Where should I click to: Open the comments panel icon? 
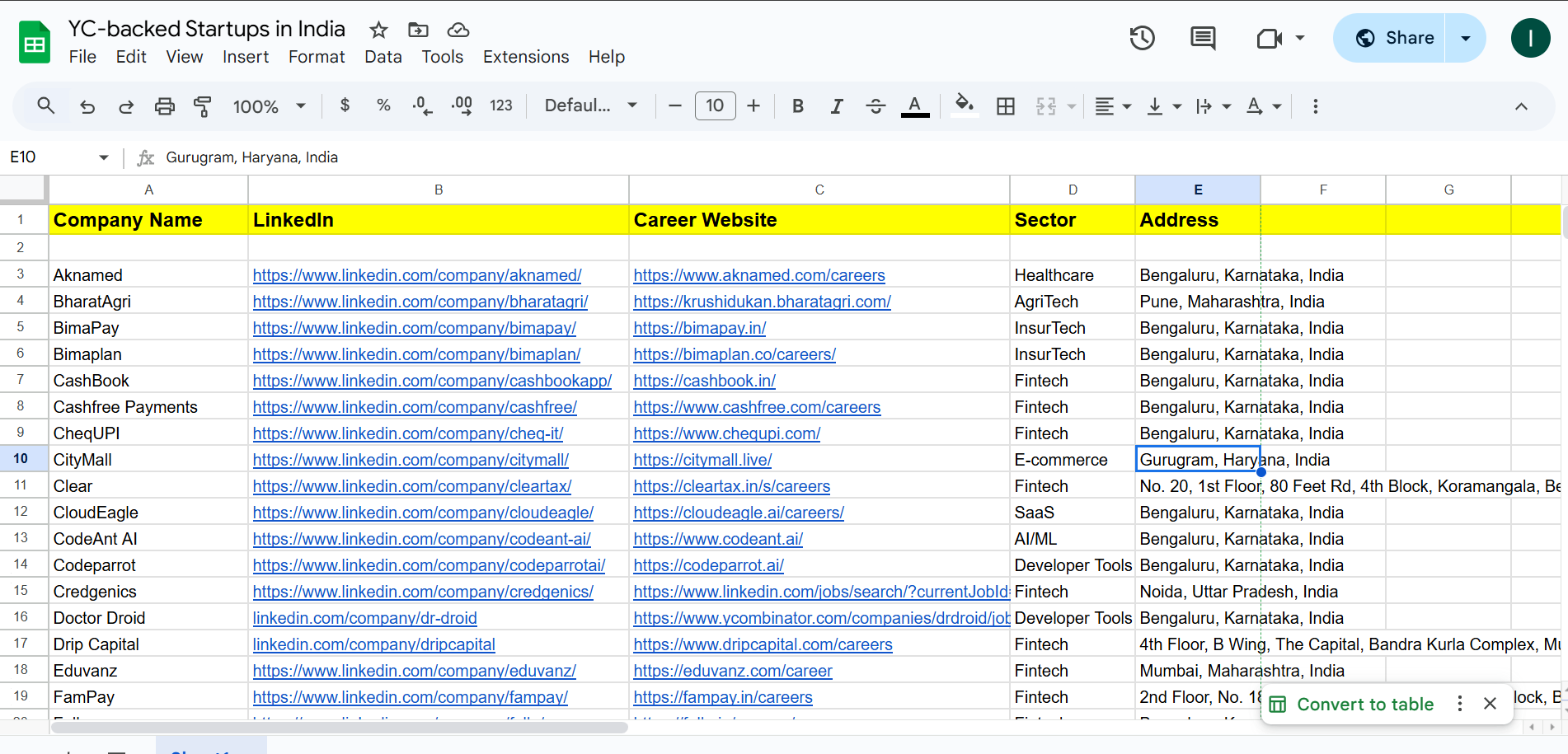[x=1202, y=38]
